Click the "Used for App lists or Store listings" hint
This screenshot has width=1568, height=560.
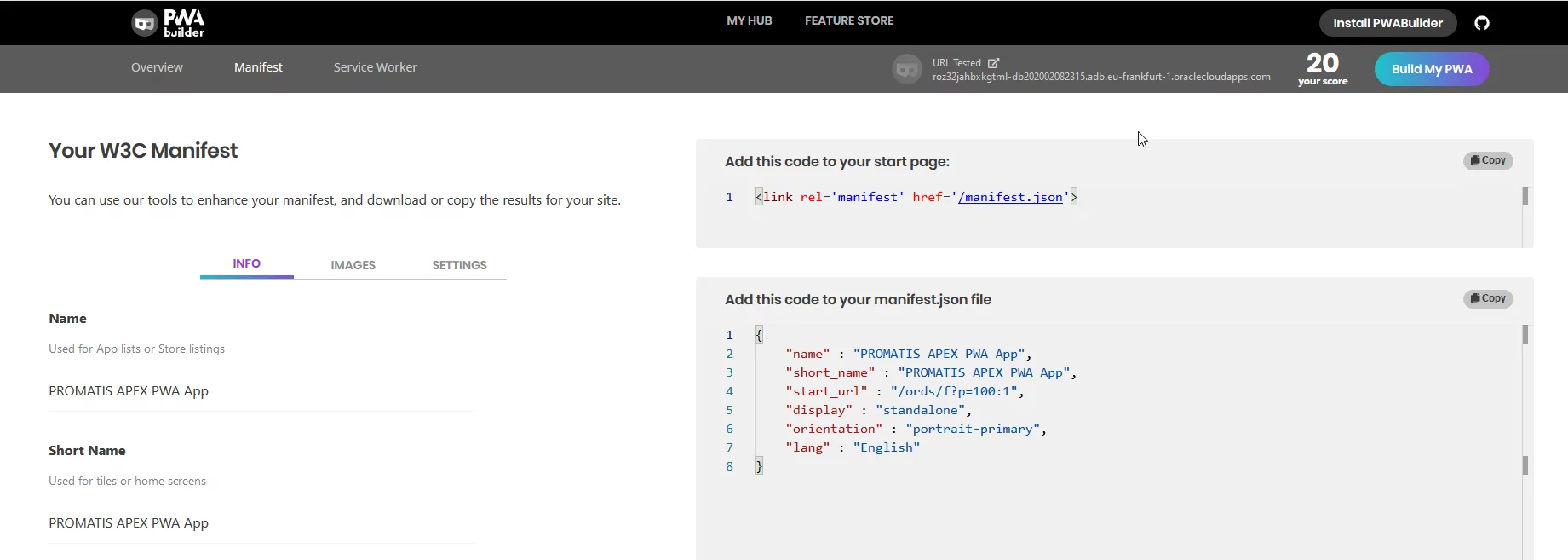coord(137,349)
